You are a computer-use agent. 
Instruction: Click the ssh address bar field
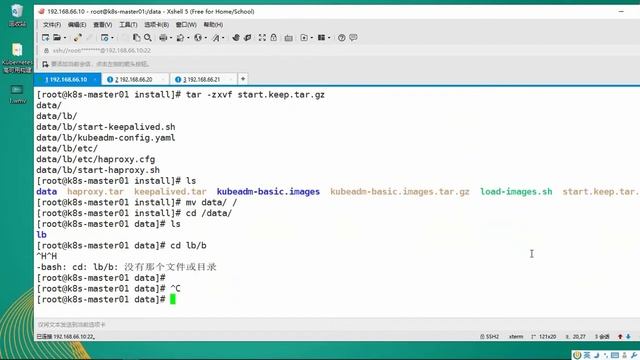(339, 51)
